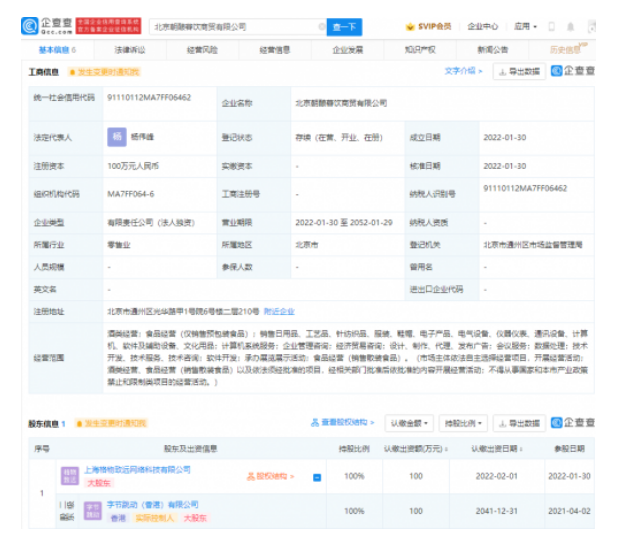Click the purple 杨 avatar of legal representative
Viewport: 626px width, 552px height.
(117, 137)
